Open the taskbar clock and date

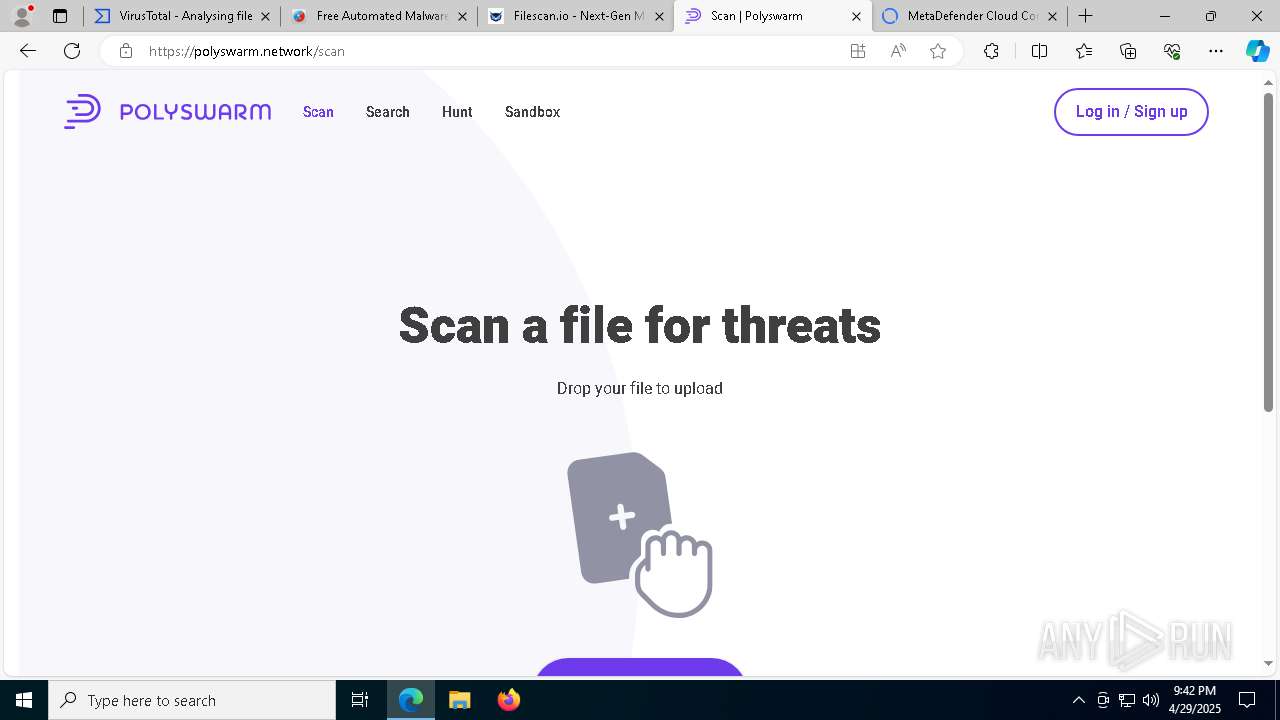pos(1194,700)
